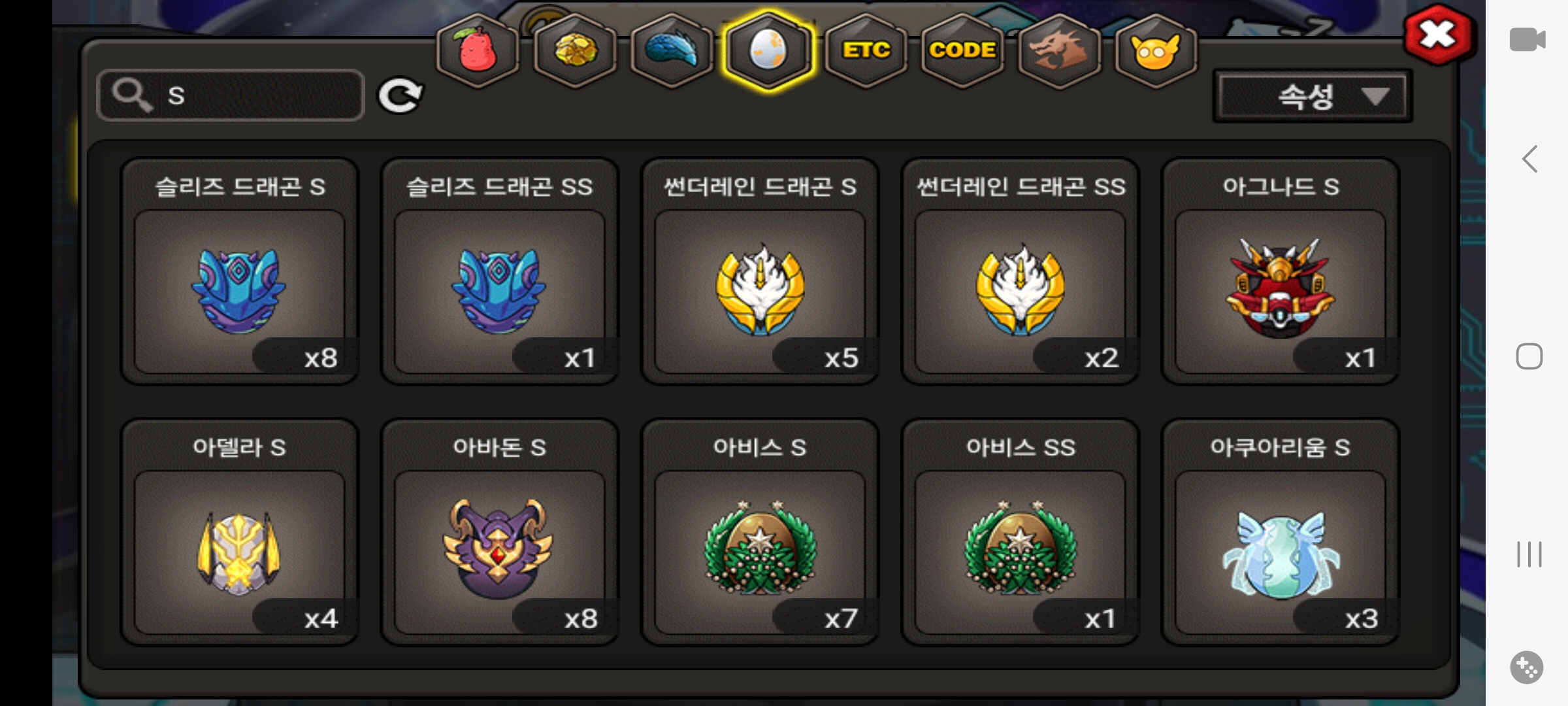Select the blue dragon head tab
The width and height of the screenshot is (1568, 706).
coord(672,50)
